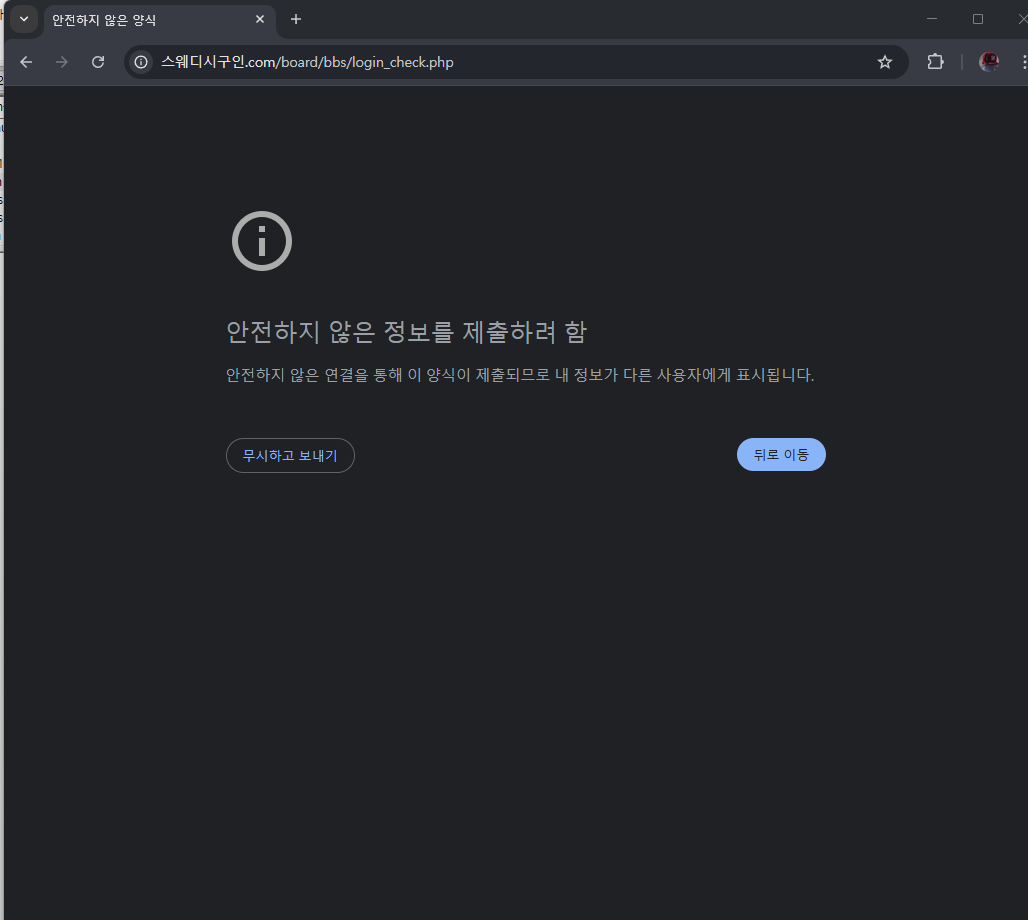Minimize the Chrome window
The height and width of the screenshot is (920, 1028).
point(932,19)
